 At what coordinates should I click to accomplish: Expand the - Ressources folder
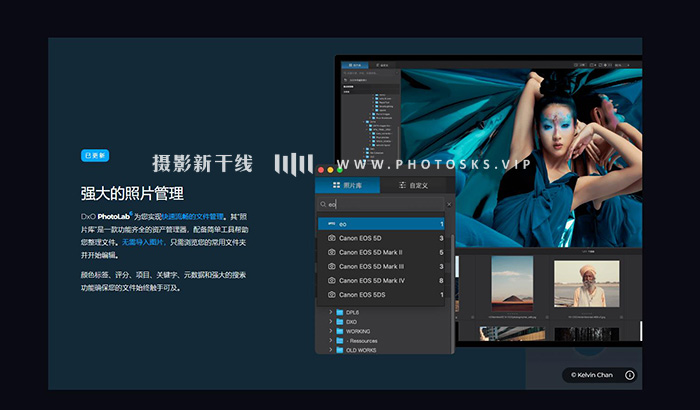330,340
